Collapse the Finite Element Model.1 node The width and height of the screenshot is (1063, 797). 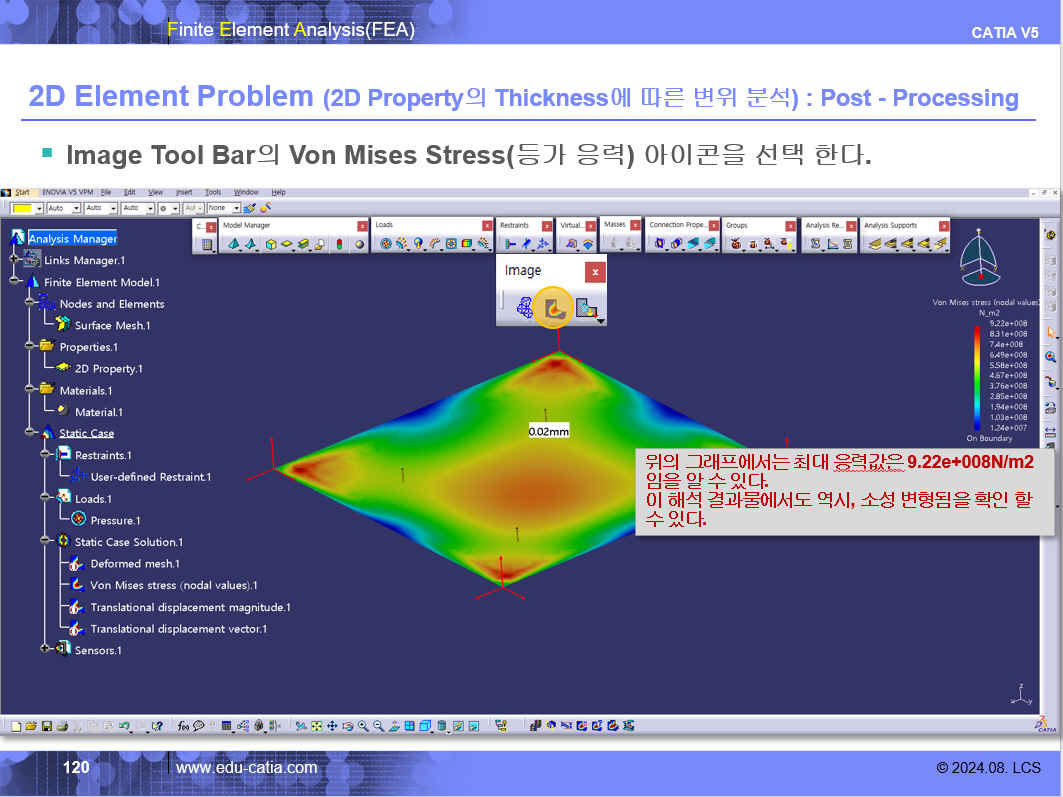coord(14,282)
